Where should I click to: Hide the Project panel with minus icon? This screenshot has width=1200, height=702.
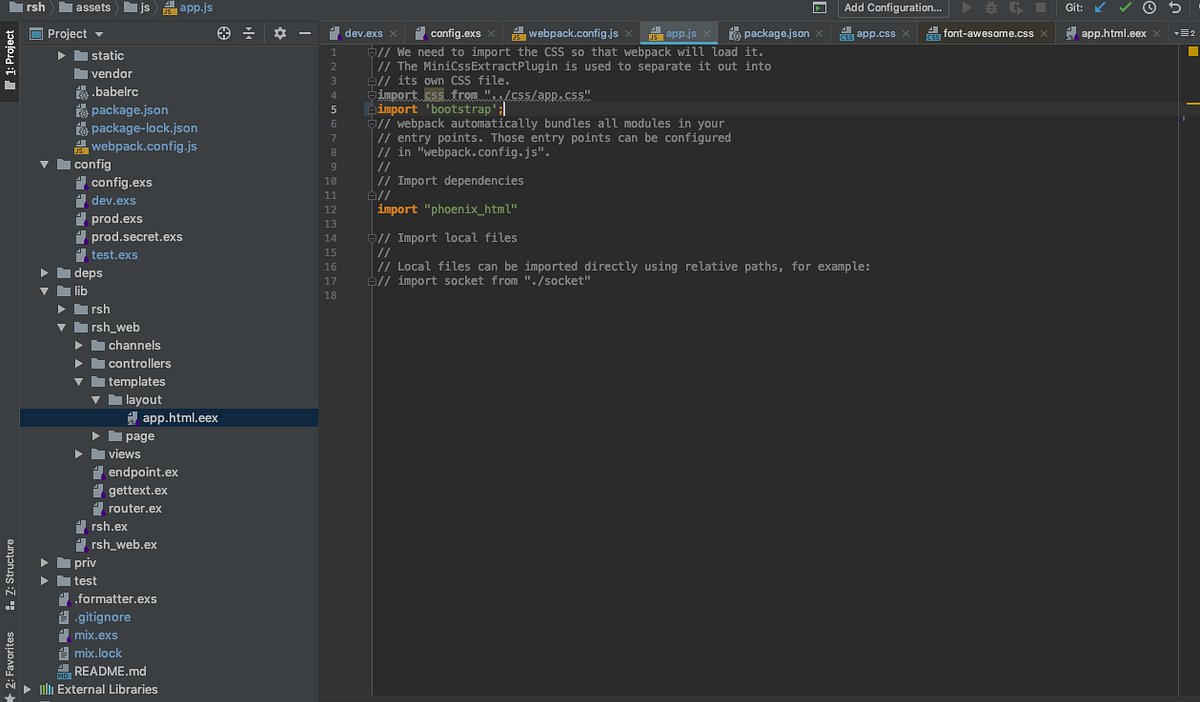click(305, 33)
